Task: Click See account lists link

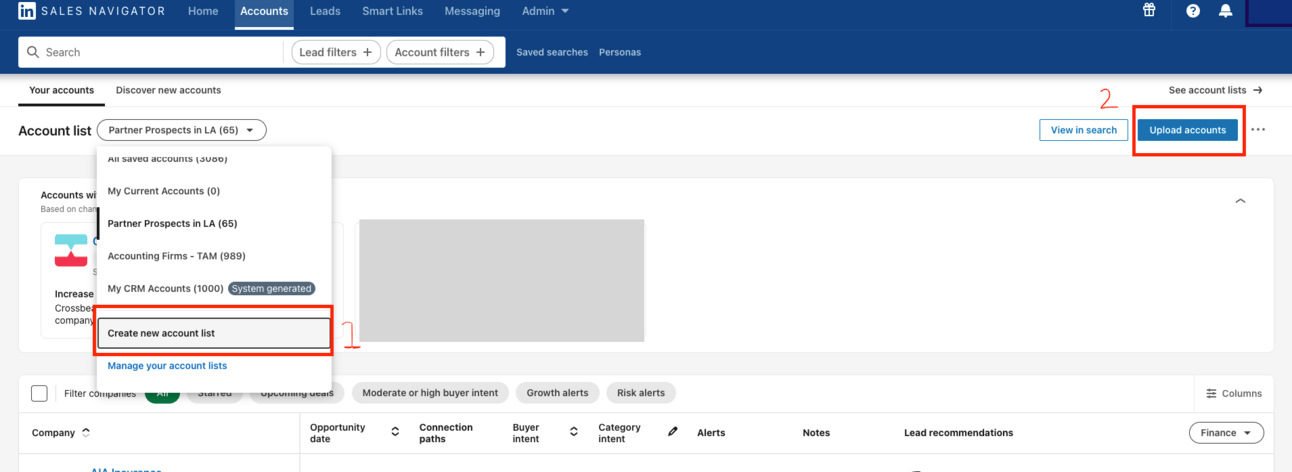Action: pyautogui.click(x=1215, y=90)
